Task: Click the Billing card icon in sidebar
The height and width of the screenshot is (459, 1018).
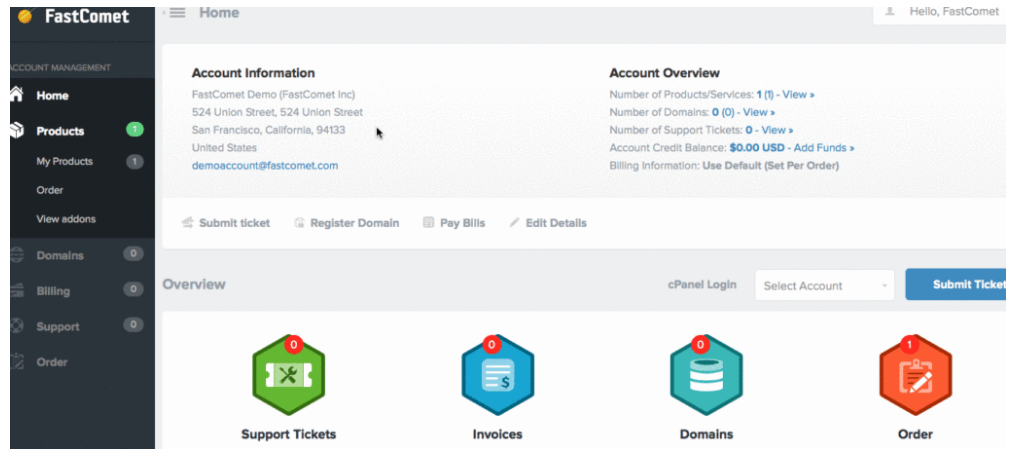Action: tap(18, 291)
